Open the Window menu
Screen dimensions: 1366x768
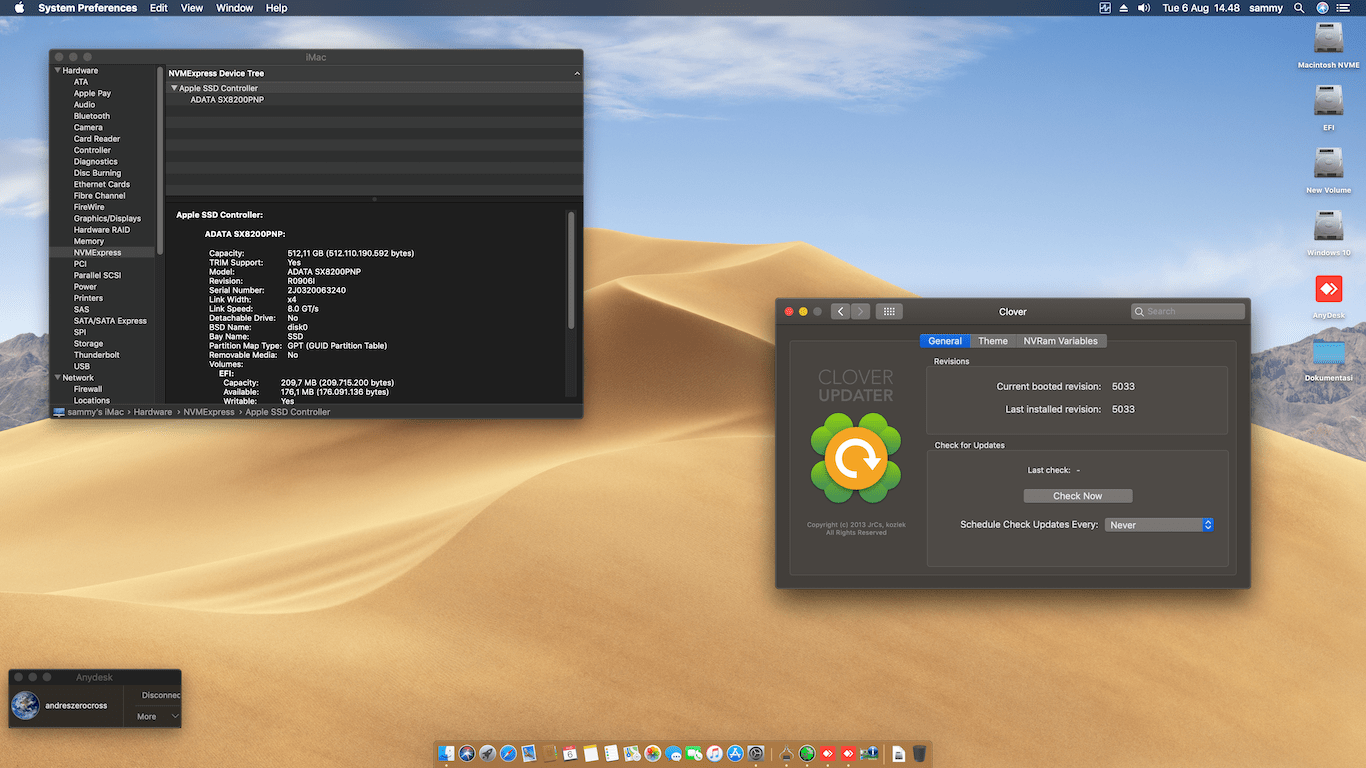pyautogui.click(x=234, y=8)
